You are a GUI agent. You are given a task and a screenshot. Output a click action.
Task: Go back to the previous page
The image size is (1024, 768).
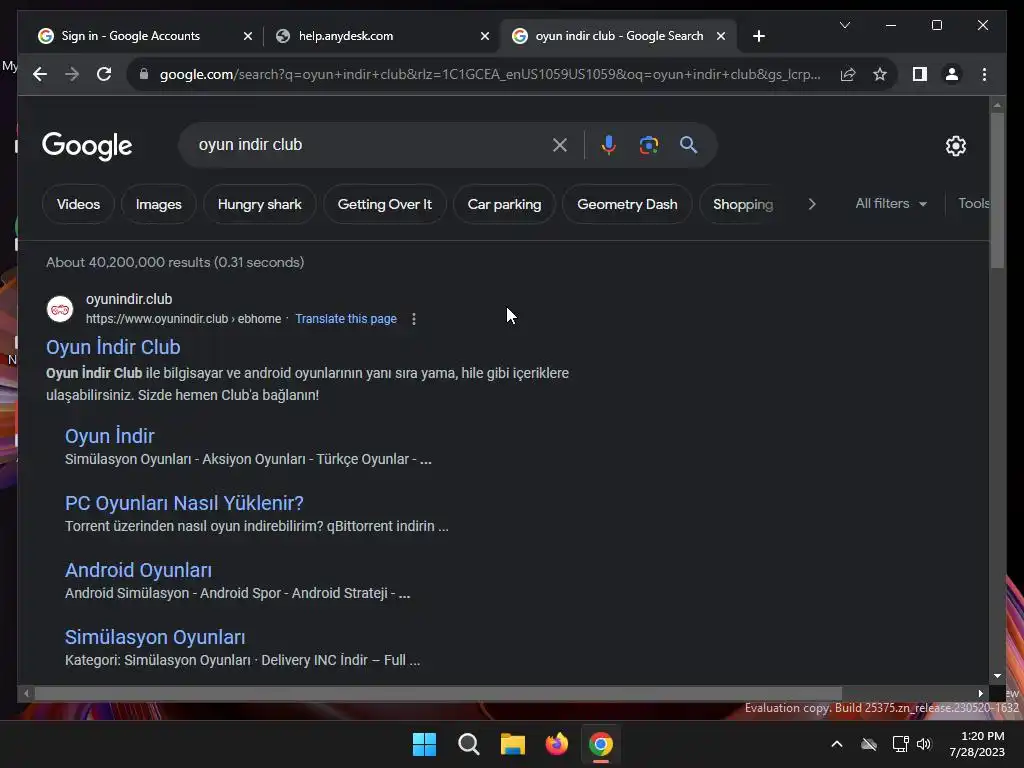pos(40,74)
